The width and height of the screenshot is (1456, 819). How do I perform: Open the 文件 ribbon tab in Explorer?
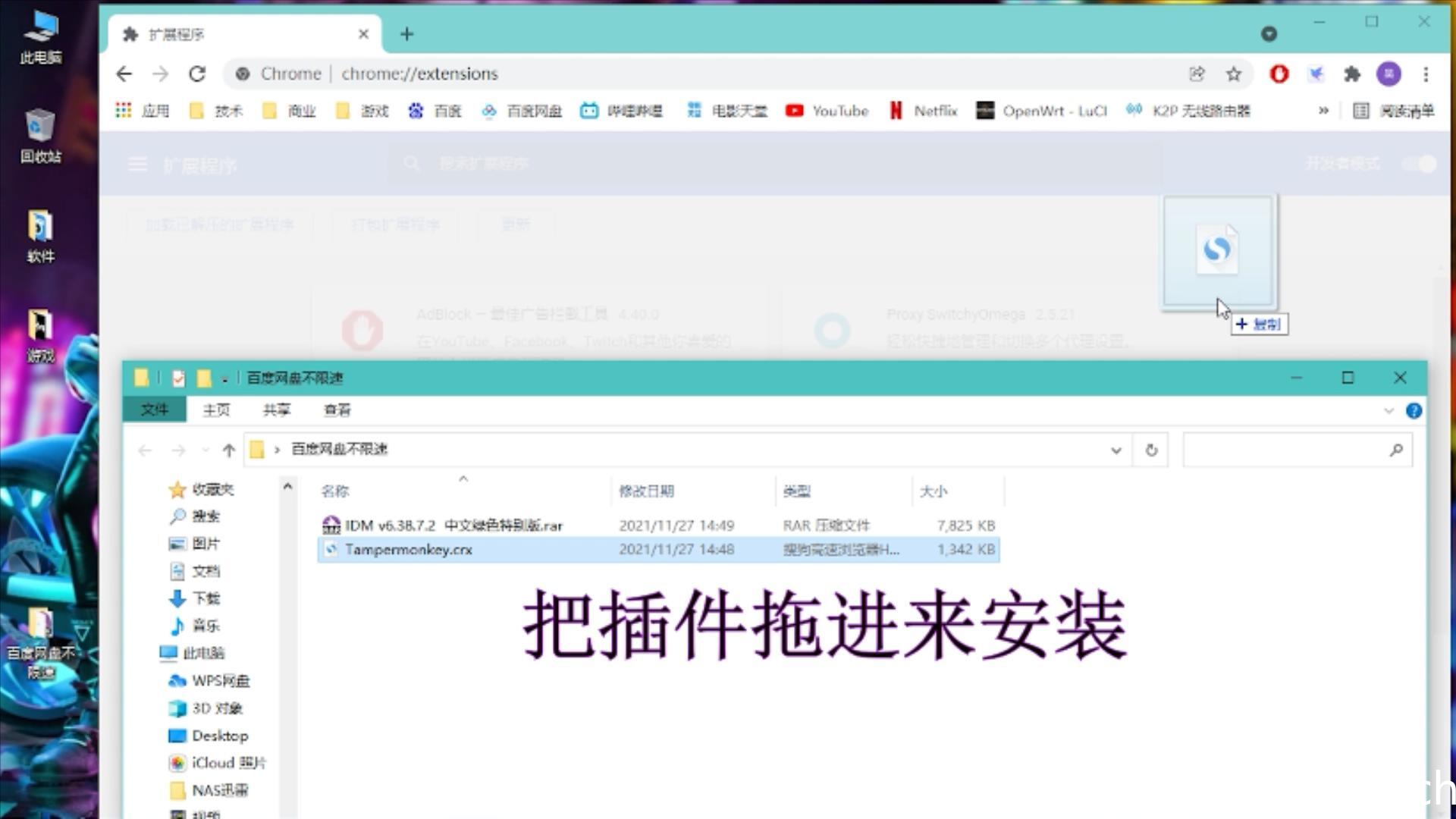[155, 409]
